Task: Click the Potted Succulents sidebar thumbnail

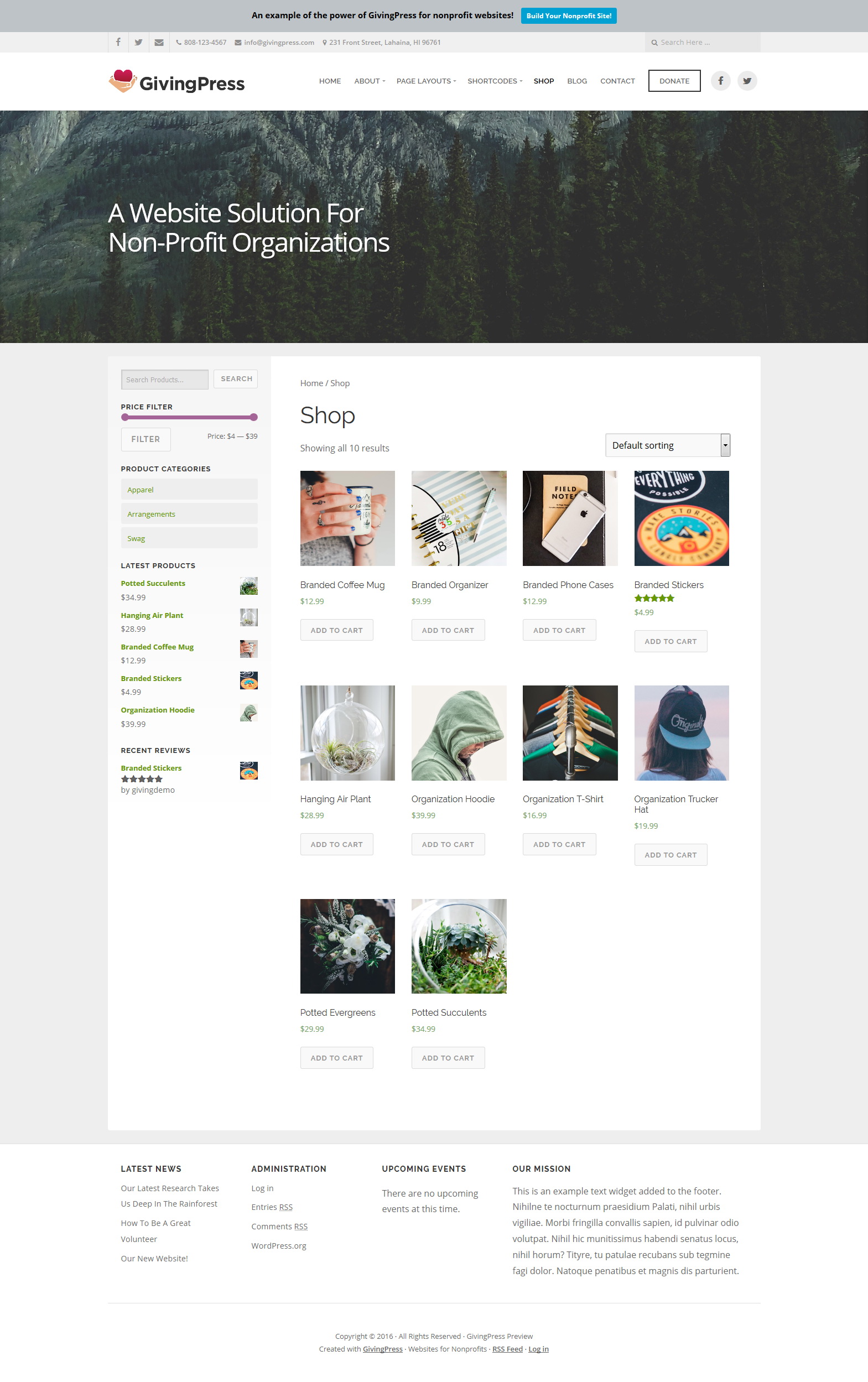Action: click(x=248, y=586)
